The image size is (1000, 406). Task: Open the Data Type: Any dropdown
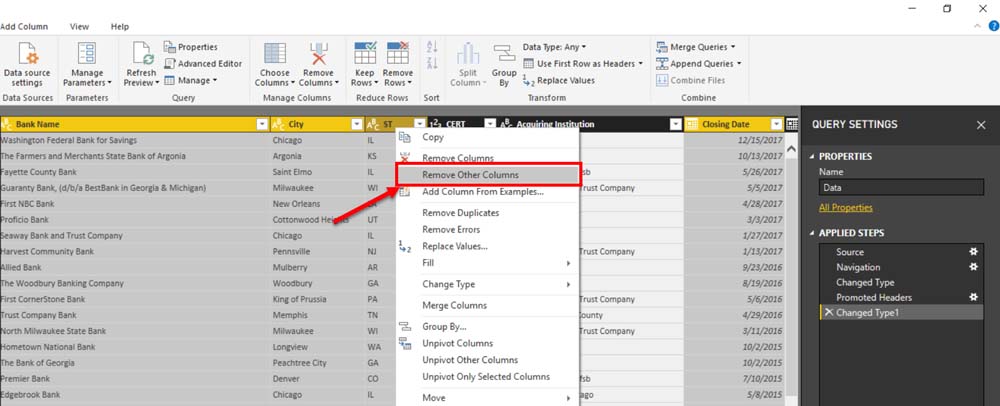[554, 47]
